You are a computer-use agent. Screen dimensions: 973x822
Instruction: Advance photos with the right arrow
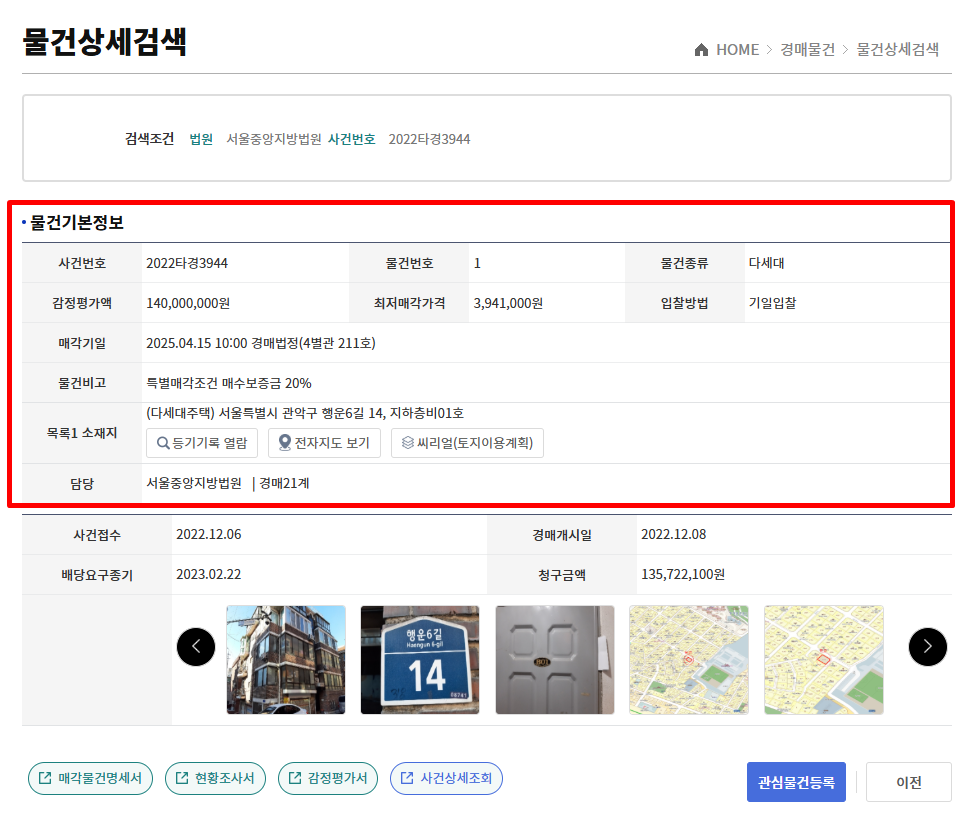pyautogui.click(x=928, y=646)
